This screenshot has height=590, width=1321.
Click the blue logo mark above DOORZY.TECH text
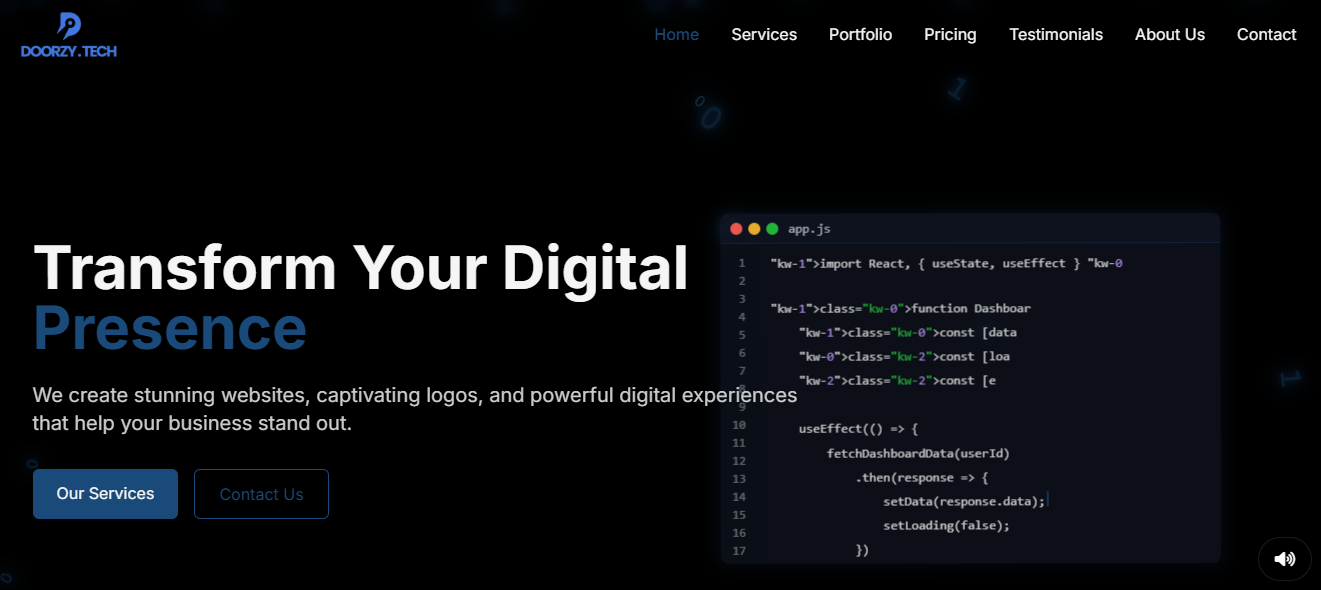66,26
